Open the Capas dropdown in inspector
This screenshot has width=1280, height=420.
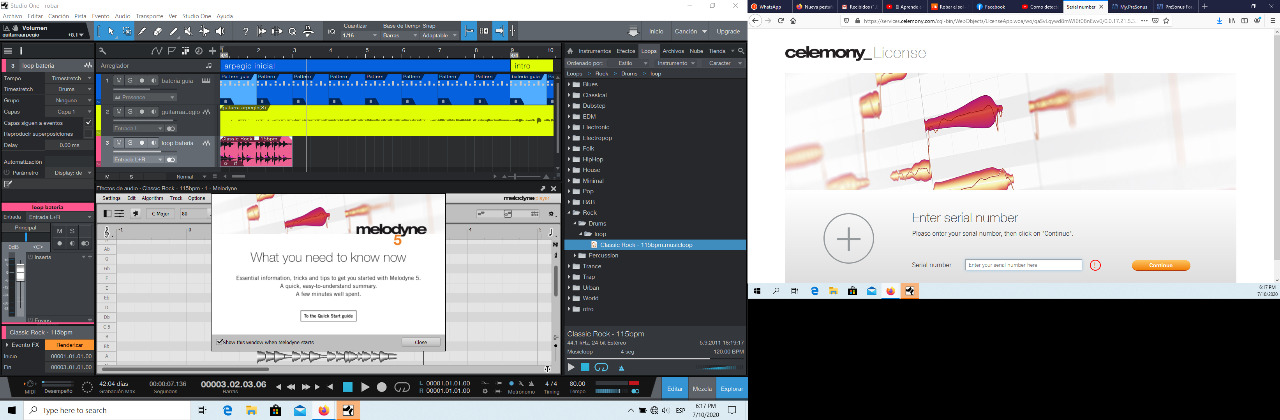pos(69,112)
